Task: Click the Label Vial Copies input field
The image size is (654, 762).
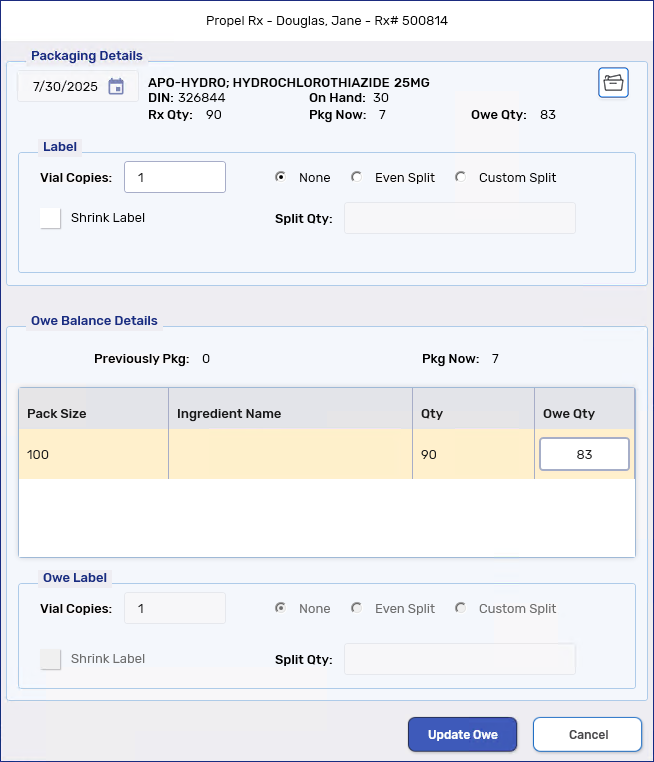Action: coord(175,177)
